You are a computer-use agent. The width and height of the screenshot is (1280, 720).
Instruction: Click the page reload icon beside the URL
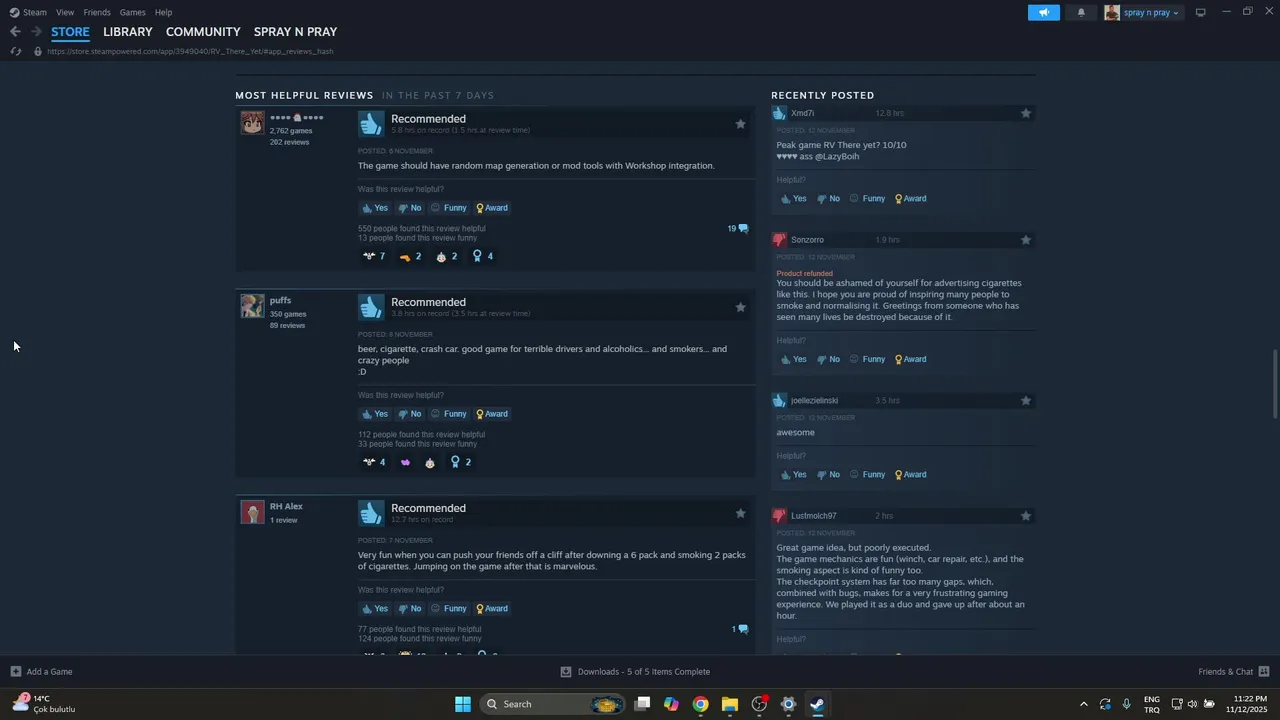point(15,51)
